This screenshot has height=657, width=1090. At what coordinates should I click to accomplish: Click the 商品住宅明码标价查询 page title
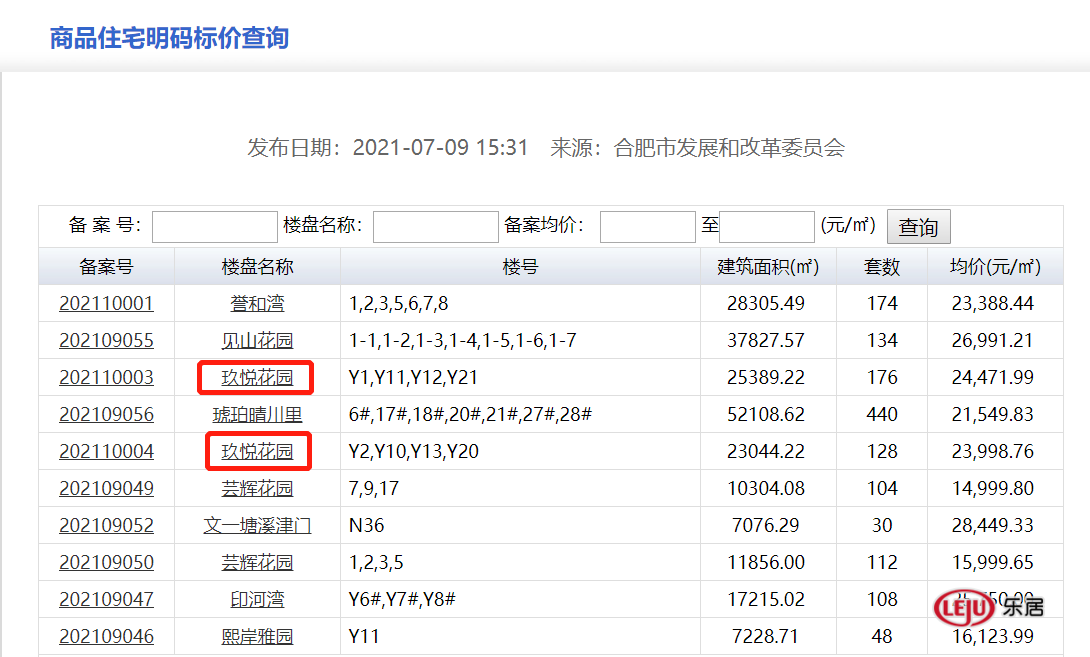[169, 38]
